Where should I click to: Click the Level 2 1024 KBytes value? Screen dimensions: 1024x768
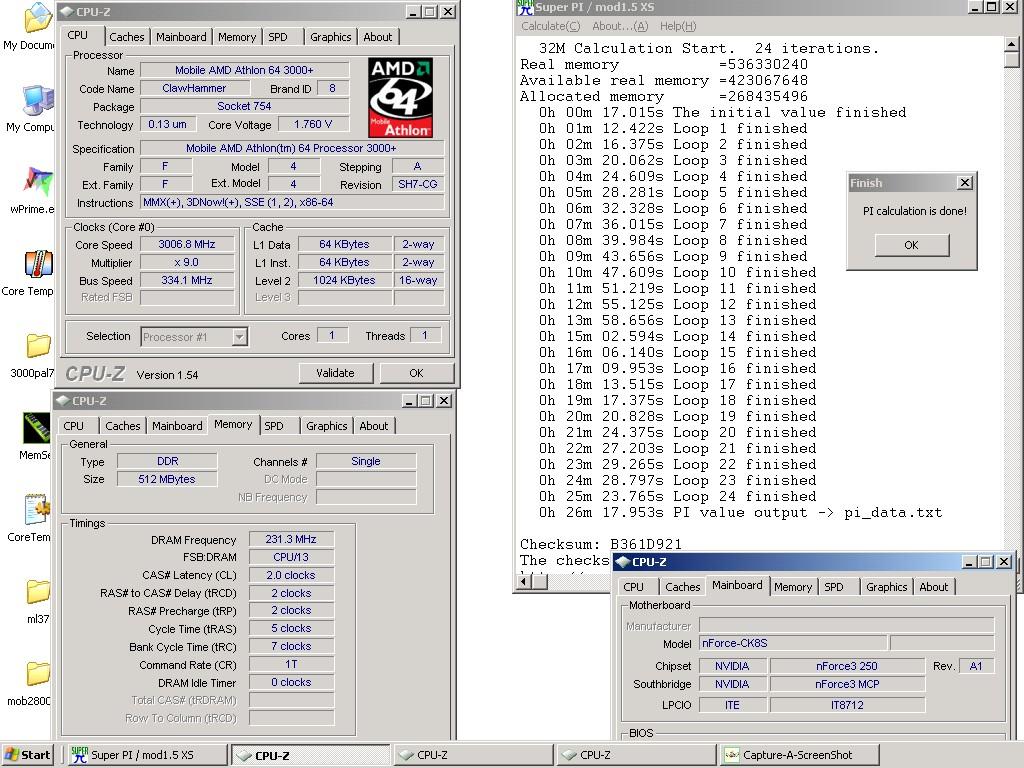[344, 280]
